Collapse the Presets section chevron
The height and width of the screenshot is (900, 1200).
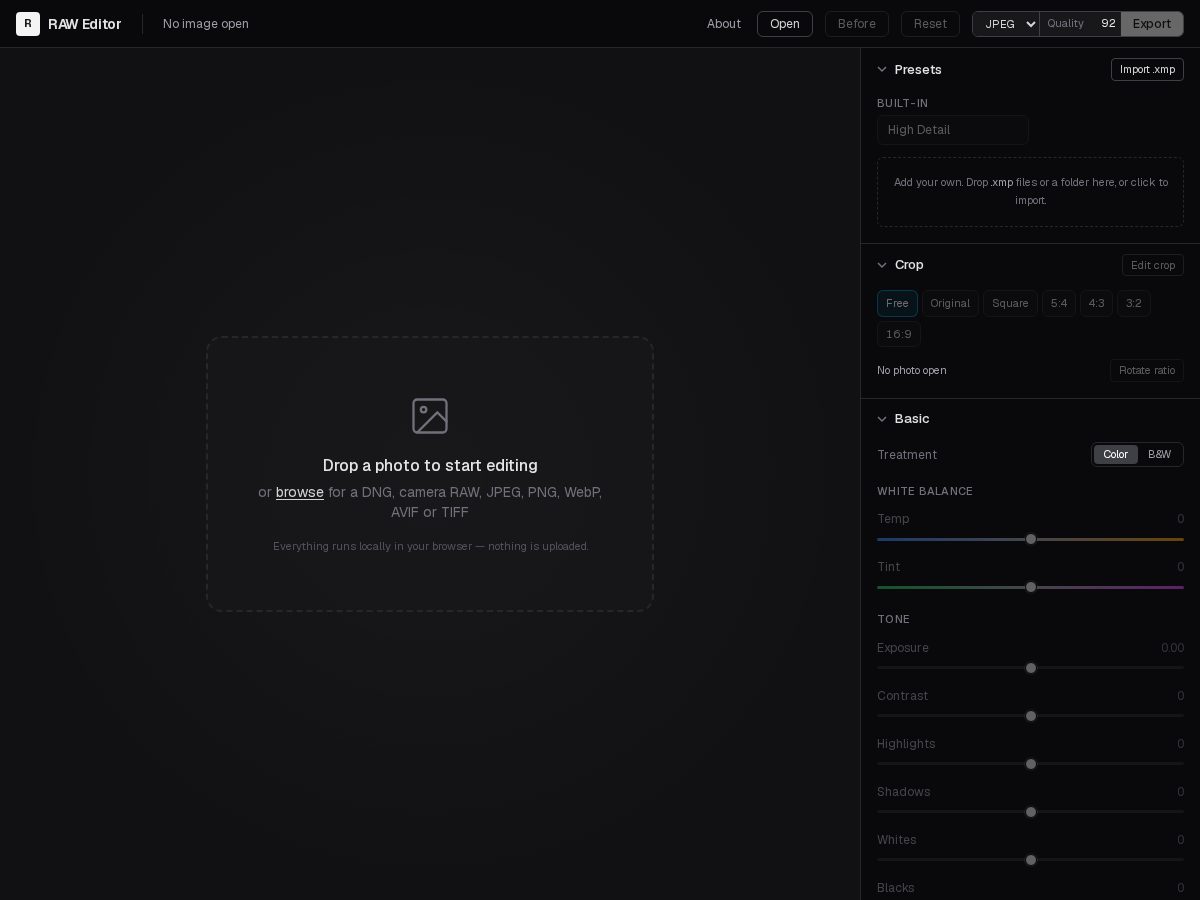coord(882,69)
